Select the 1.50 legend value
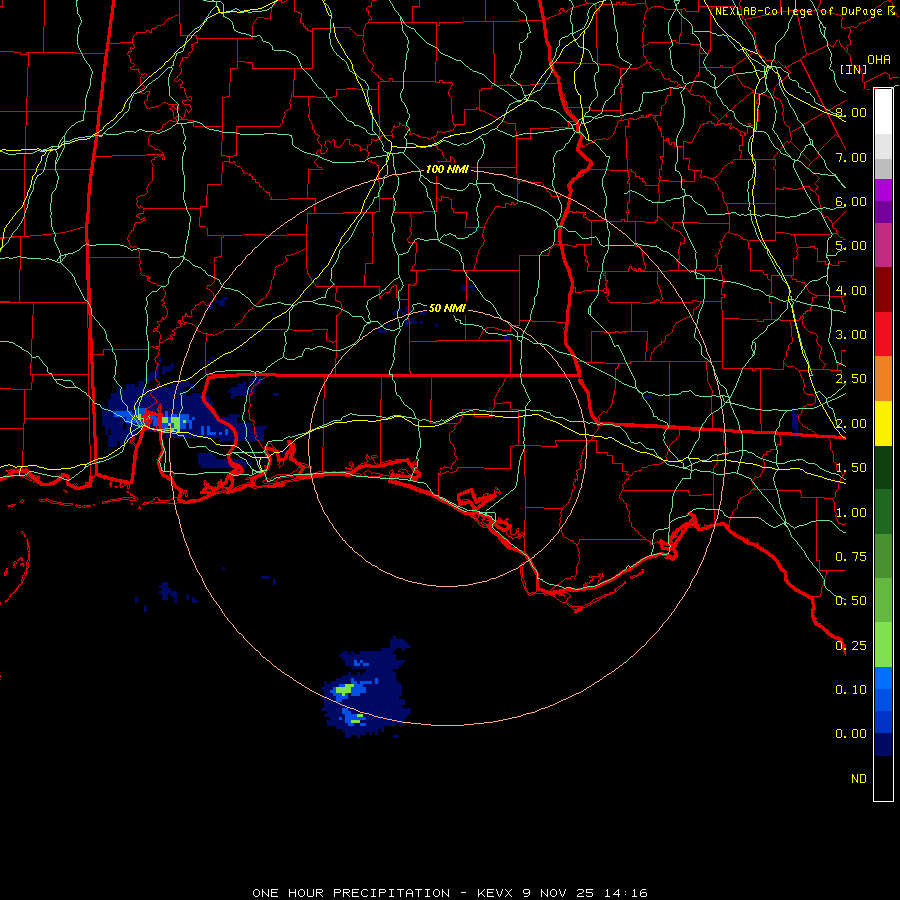The height and width of the screenshot is (900, 900). (x=851, y=468)
